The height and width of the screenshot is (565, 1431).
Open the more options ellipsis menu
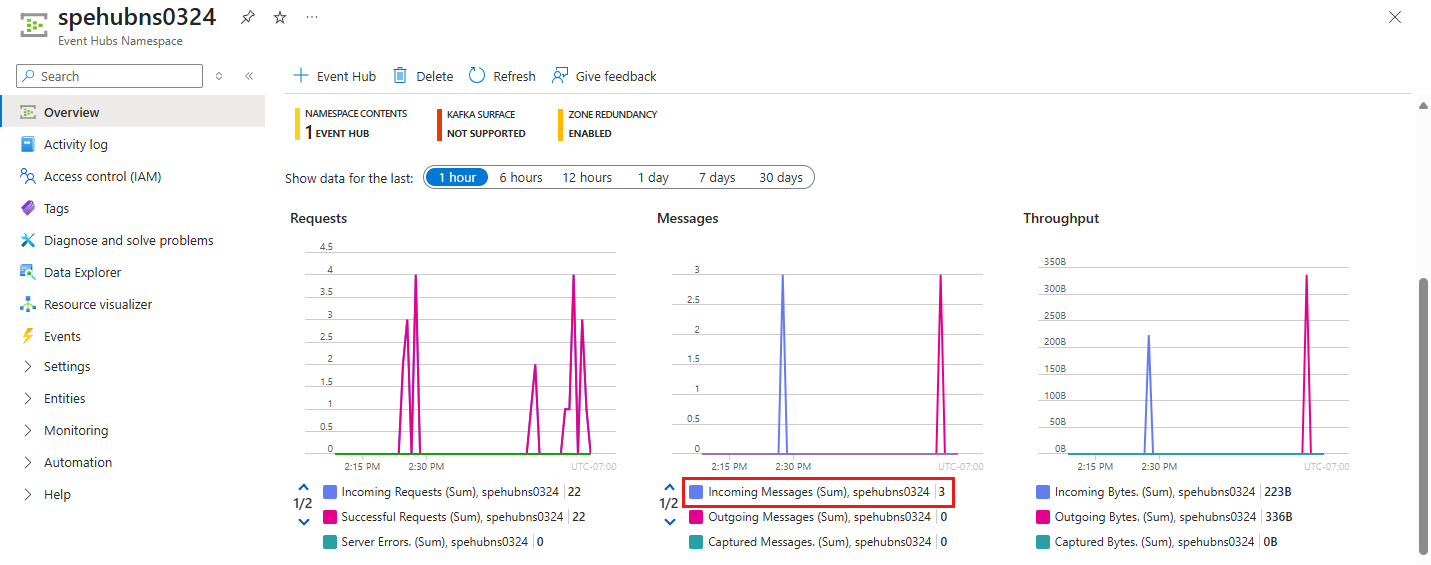tap(312, 18)
